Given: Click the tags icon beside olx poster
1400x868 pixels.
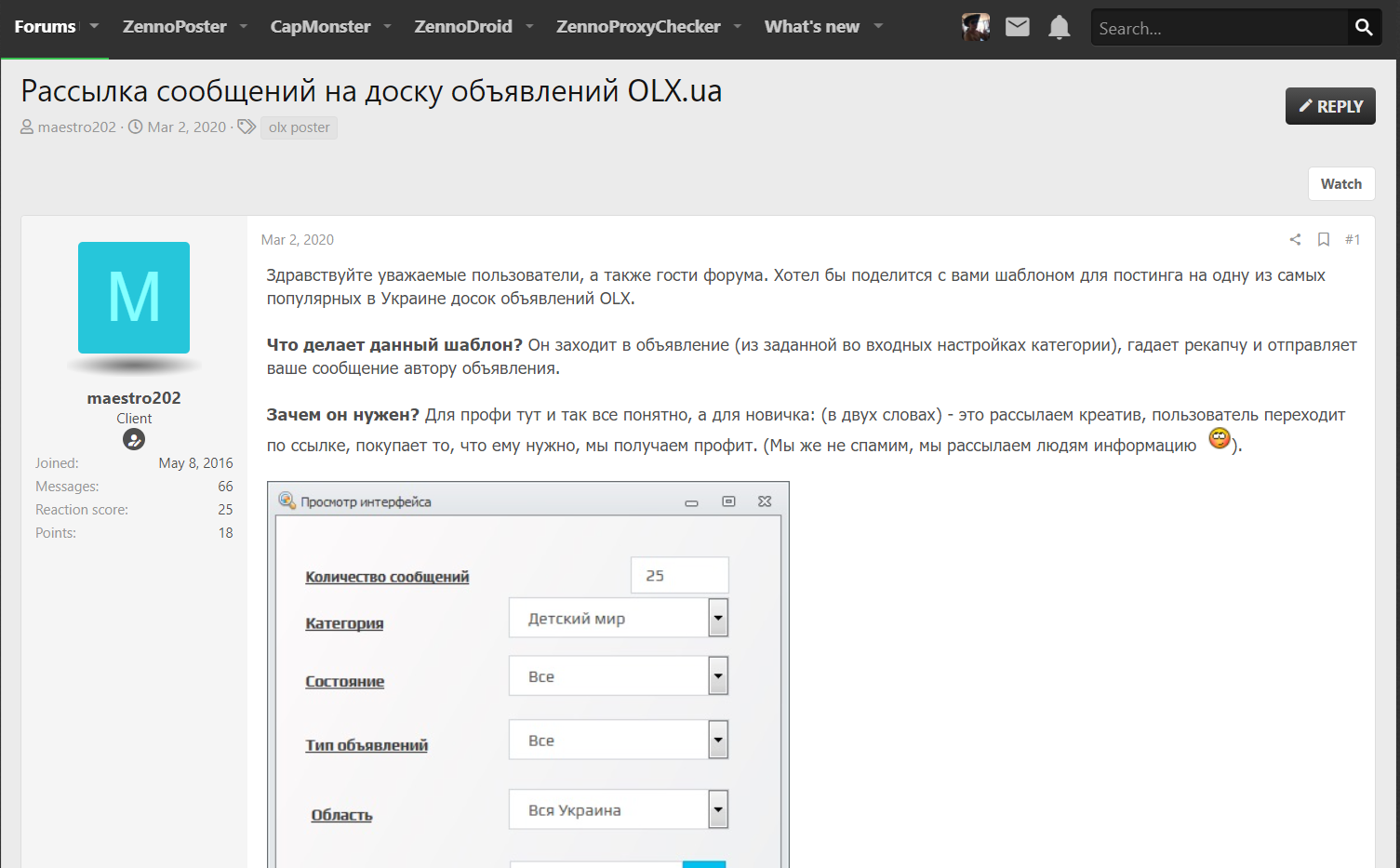Looking at the screenshot, I should point(247,127).
